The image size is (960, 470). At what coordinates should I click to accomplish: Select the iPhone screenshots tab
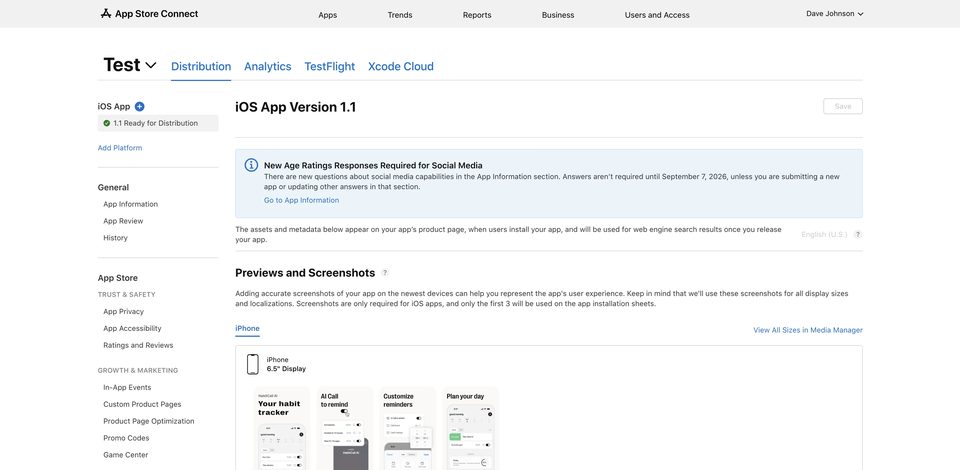pyautogui.click(x=247, y=329)
